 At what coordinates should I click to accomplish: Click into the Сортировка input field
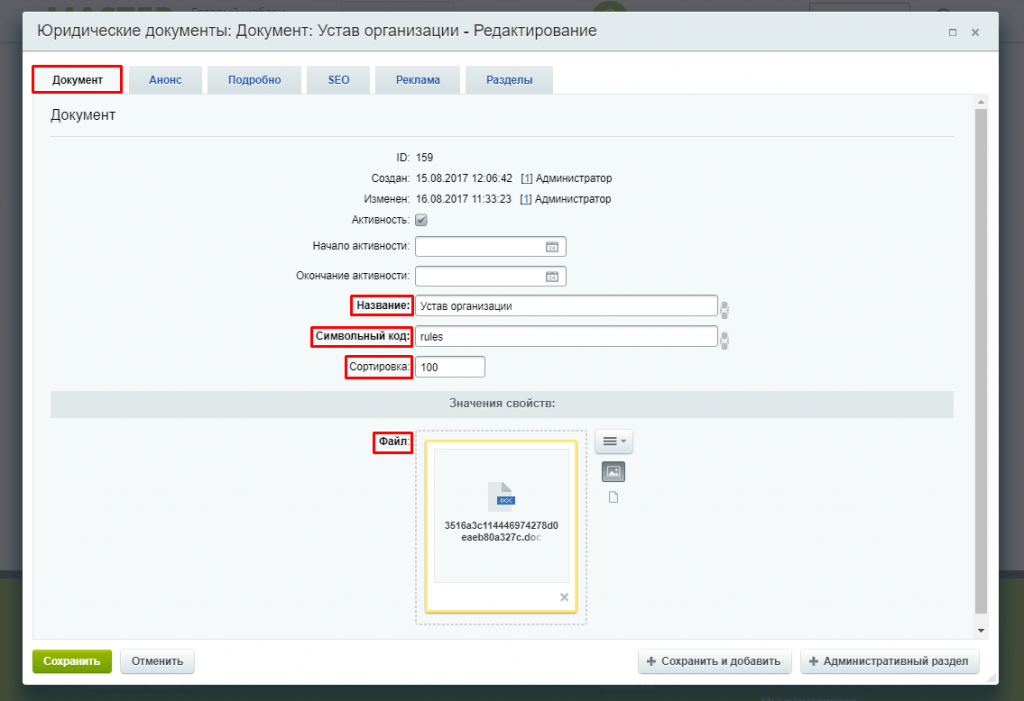pos(450,367)
